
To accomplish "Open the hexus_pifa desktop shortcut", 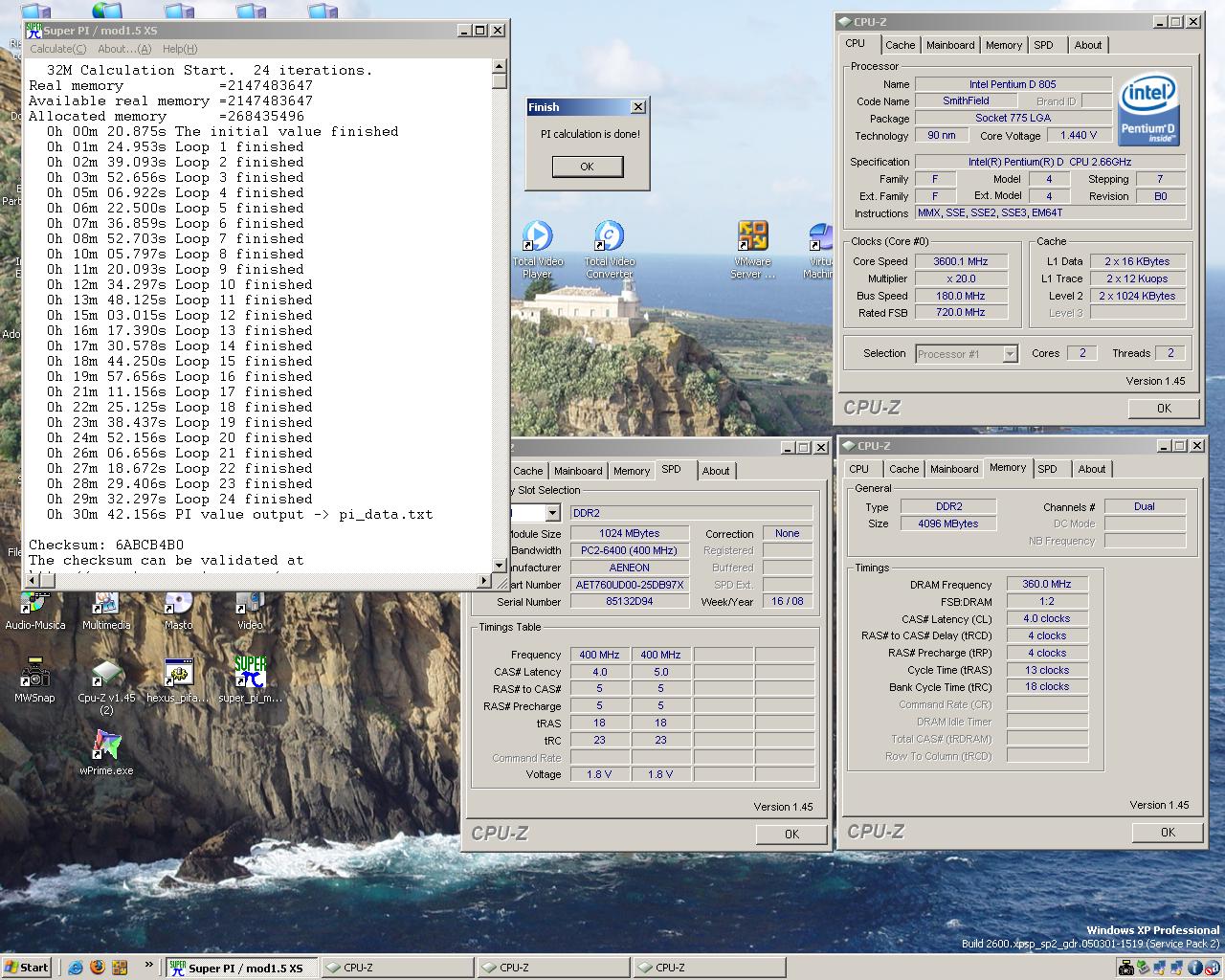I will click(x=178, y=681).
